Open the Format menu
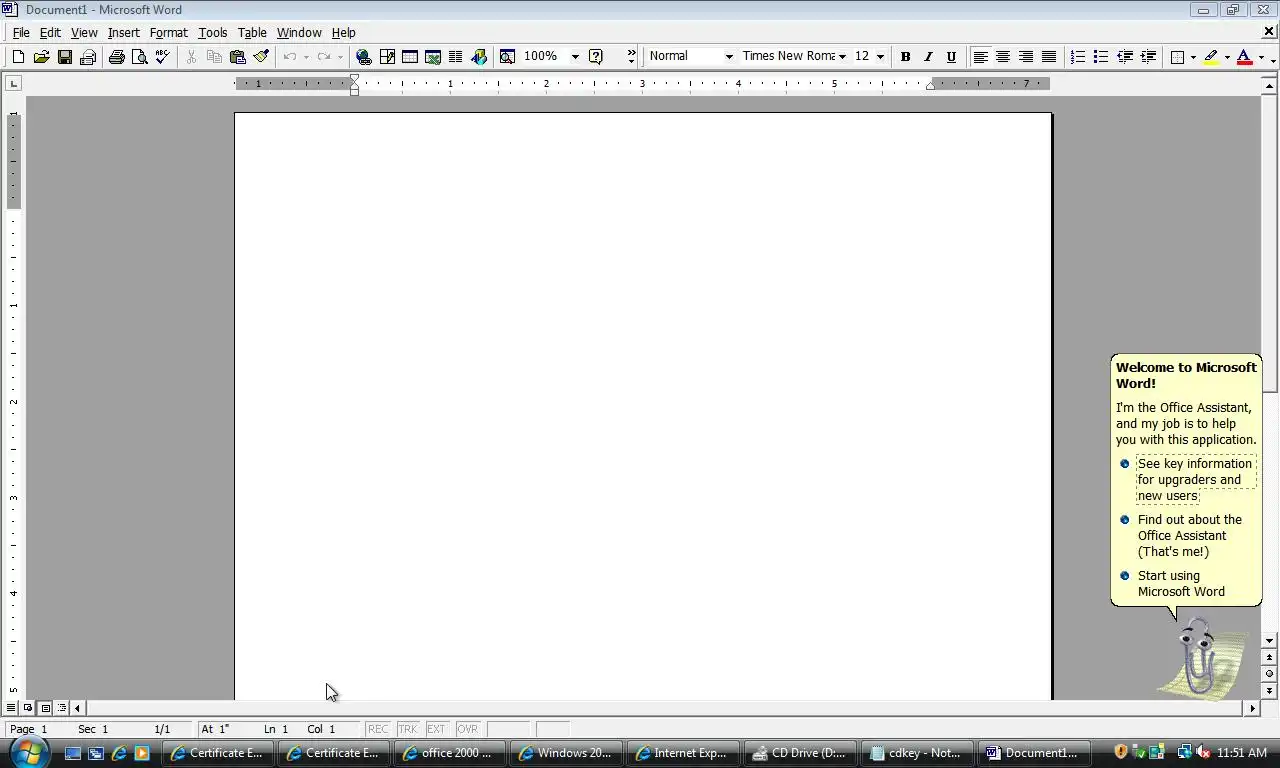Screen dimensions: 1280x768 (169, 33)
